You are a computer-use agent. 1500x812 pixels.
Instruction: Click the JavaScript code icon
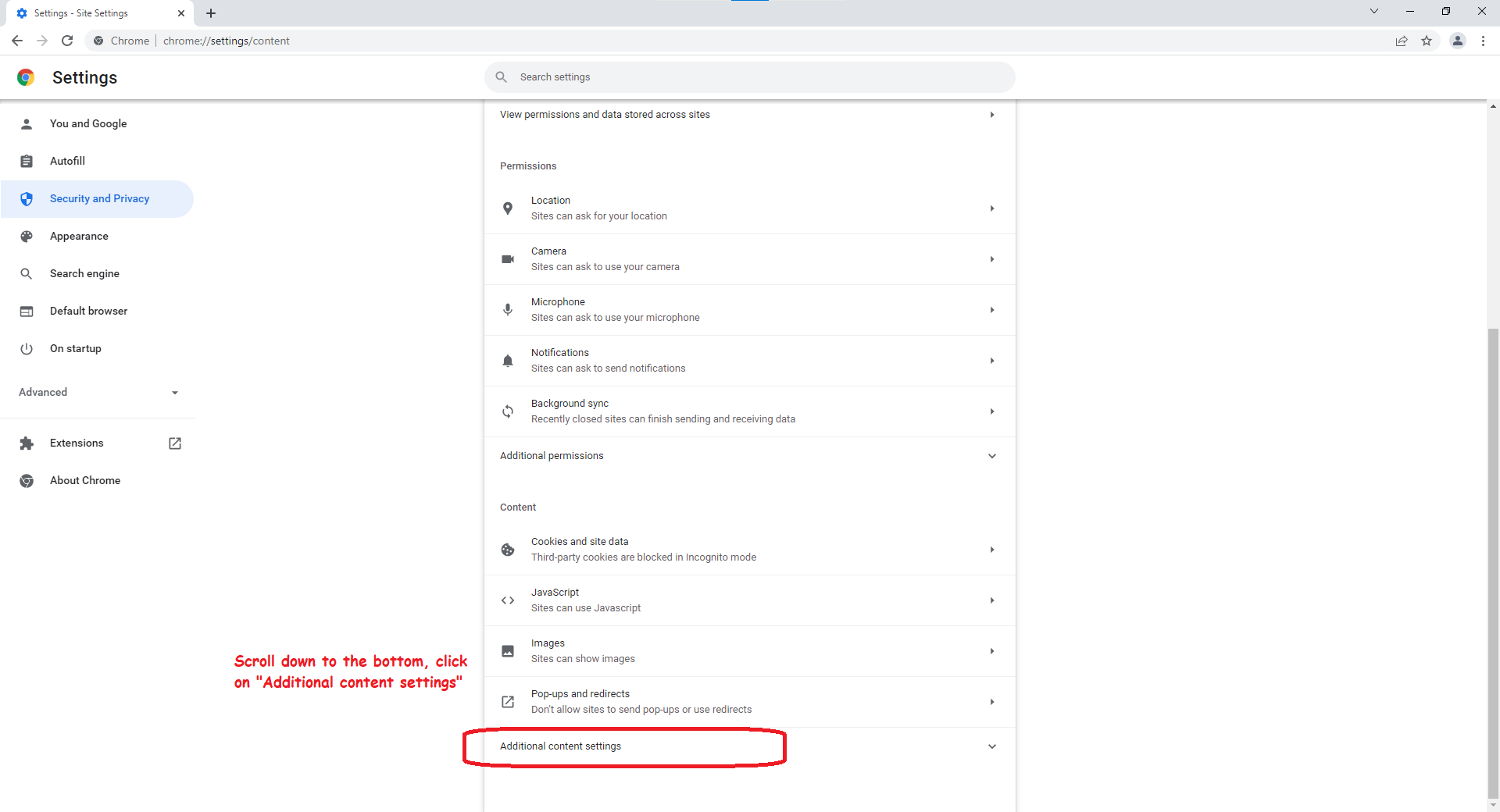click(508, 600)
